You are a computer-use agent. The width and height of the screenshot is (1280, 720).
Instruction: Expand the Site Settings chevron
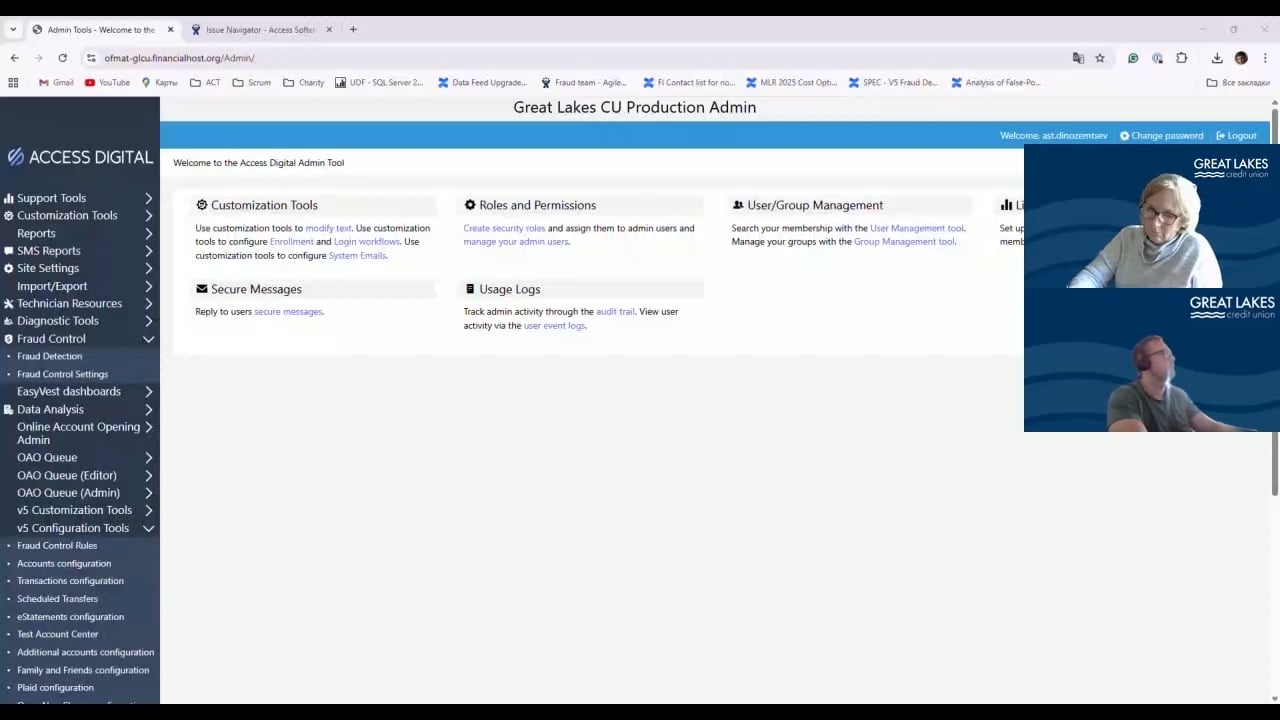(149, 268)
